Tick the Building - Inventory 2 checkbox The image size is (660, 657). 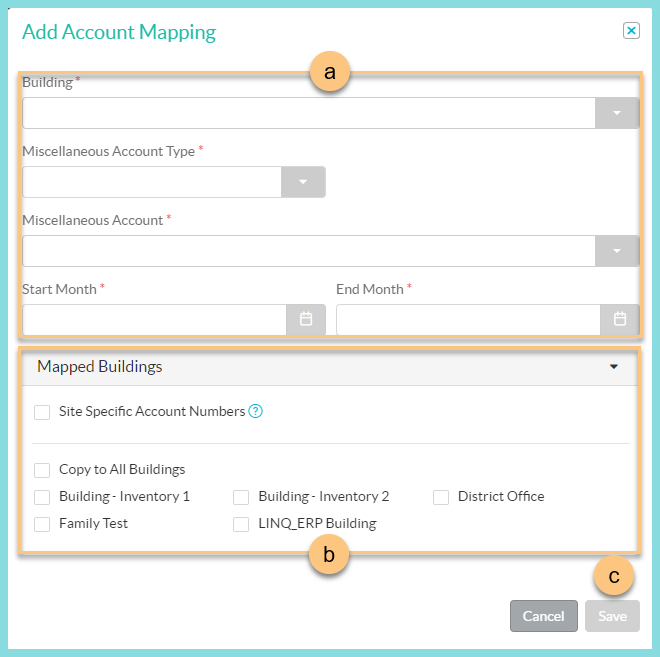point(241,497)
